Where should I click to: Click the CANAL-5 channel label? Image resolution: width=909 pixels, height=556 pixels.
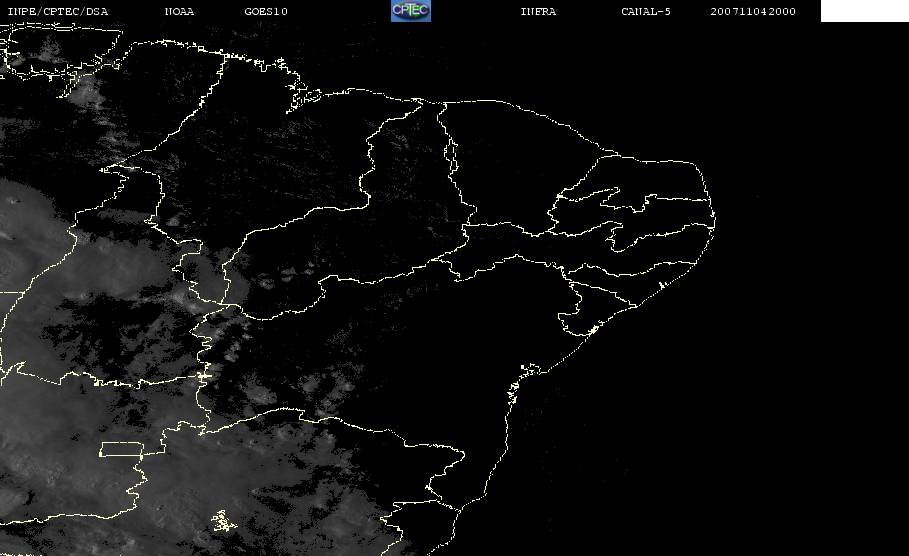(646, 12)
